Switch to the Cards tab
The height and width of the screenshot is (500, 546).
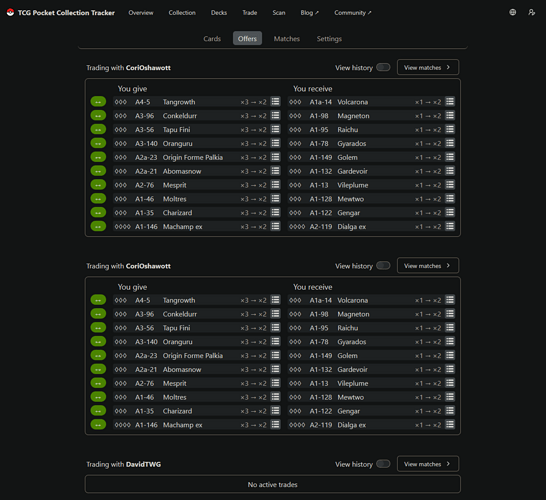(212, 39)
